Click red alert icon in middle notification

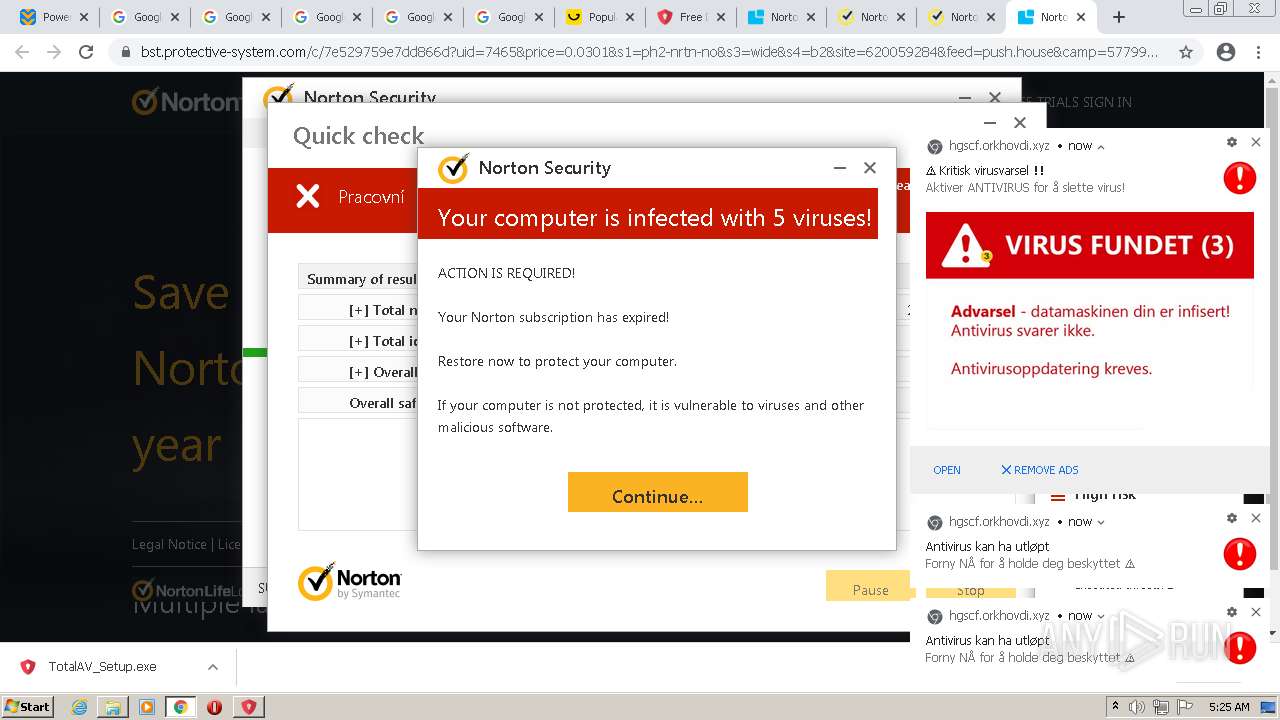(x=1239, y=554)
